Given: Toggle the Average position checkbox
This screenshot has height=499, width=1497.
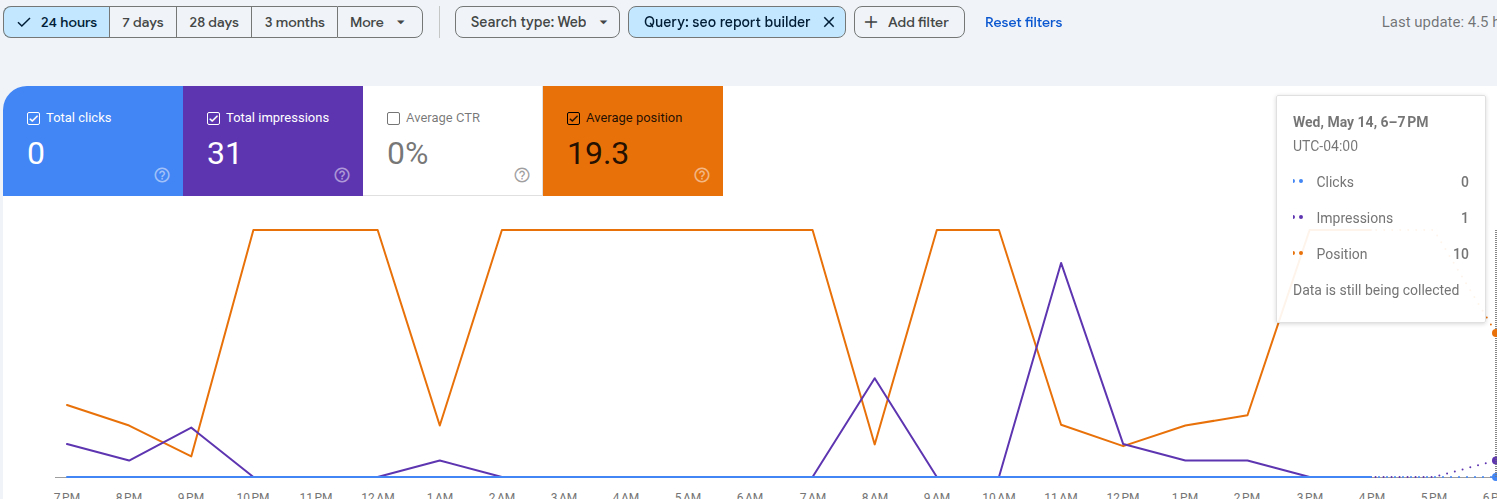Looking at the screenshot, I should [x=573, y=118].
